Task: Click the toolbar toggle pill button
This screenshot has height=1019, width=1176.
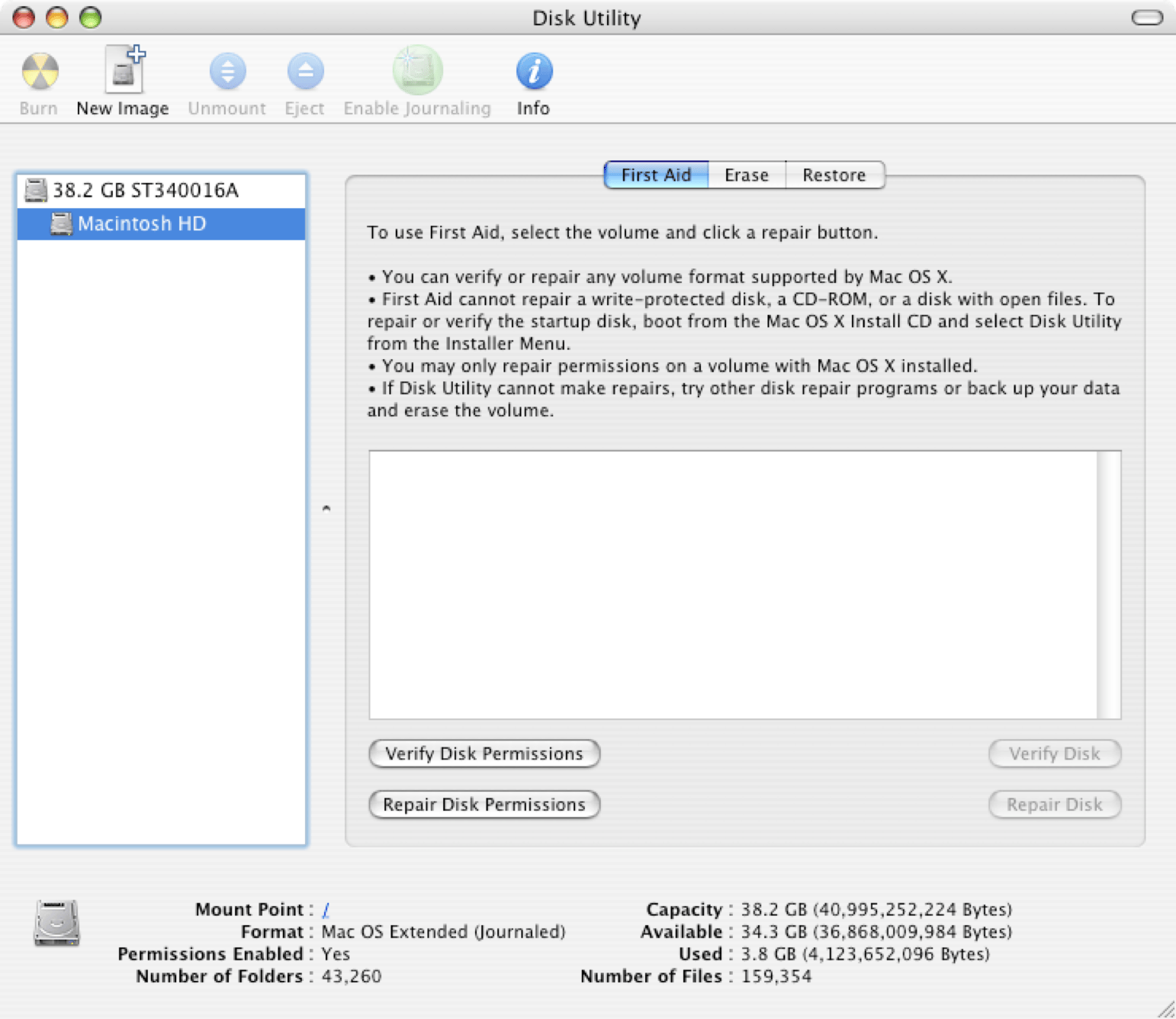Action: (1147, 18)
